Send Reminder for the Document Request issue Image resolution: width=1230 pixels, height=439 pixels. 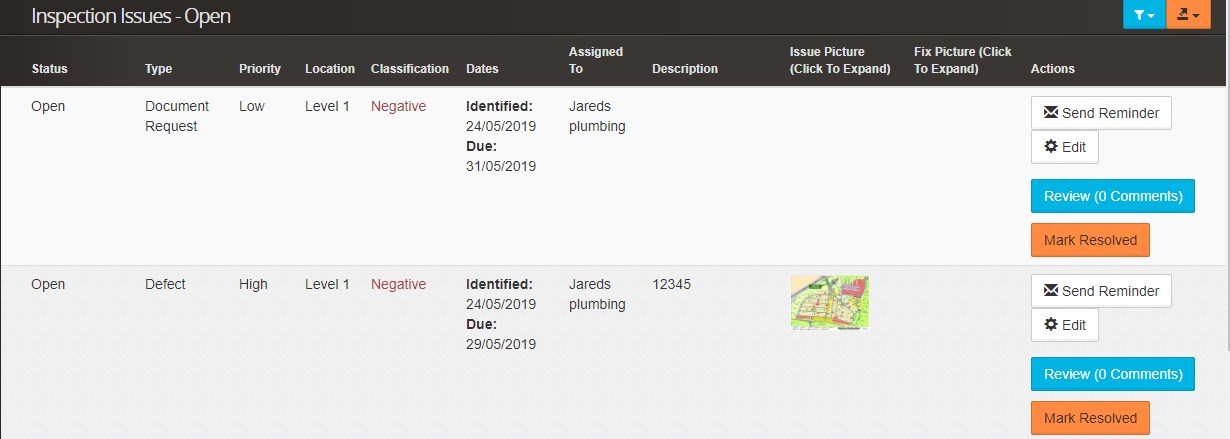[1101, 113]
